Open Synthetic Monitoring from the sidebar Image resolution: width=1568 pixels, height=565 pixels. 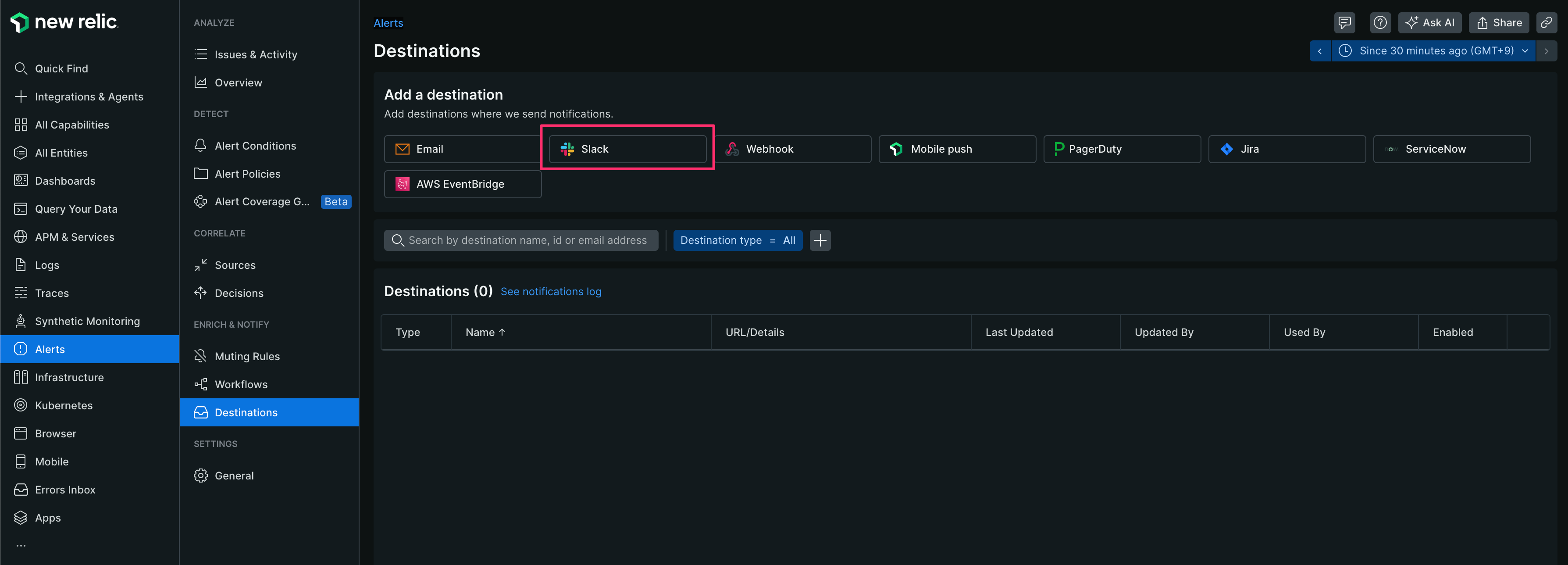[86, 321]
